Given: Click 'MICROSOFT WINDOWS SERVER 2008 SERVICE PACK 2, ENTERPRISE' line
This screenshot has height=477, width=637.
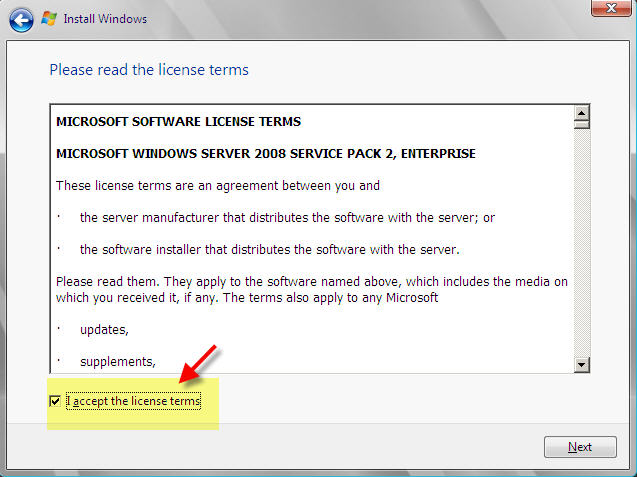Looking at the screenshot, I should (266, 154).
